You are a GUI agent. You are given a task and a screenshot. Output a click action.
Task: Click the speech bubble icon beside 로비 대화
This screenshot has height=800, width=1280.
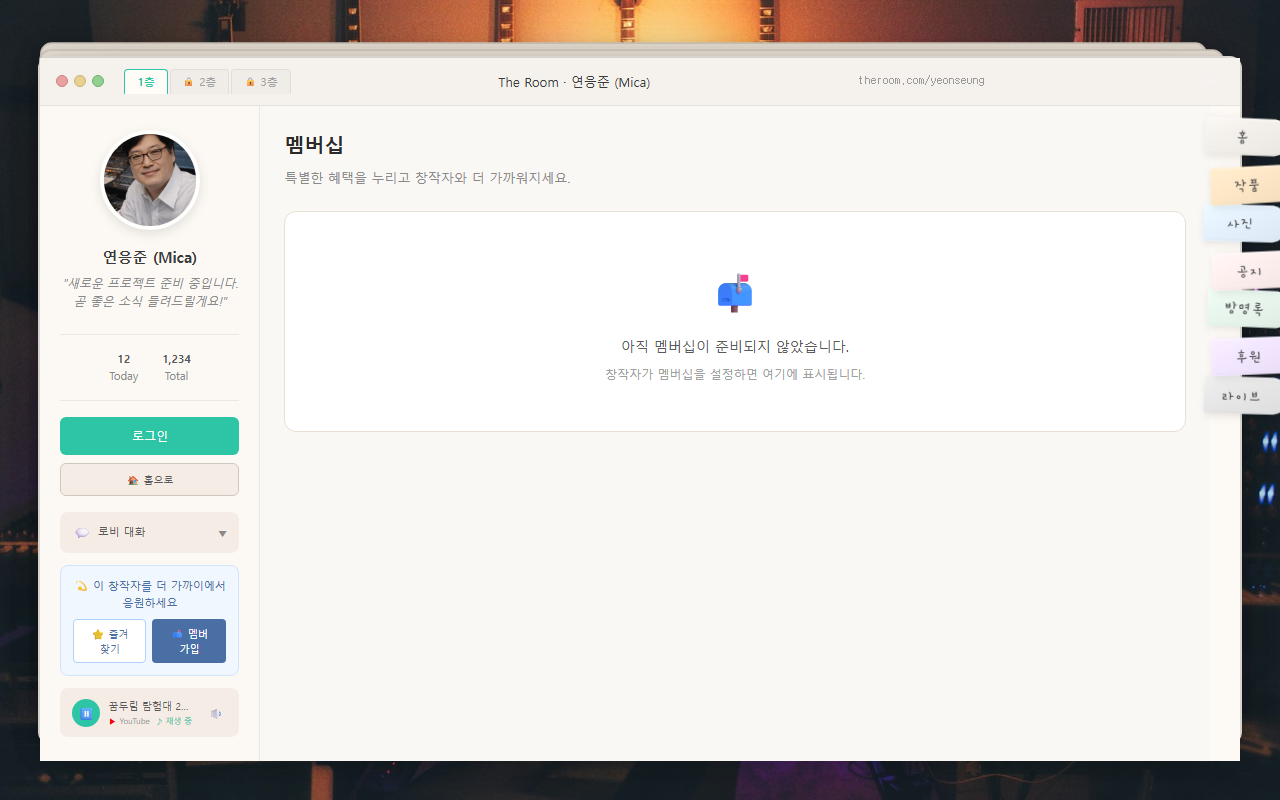coord(82,532)
